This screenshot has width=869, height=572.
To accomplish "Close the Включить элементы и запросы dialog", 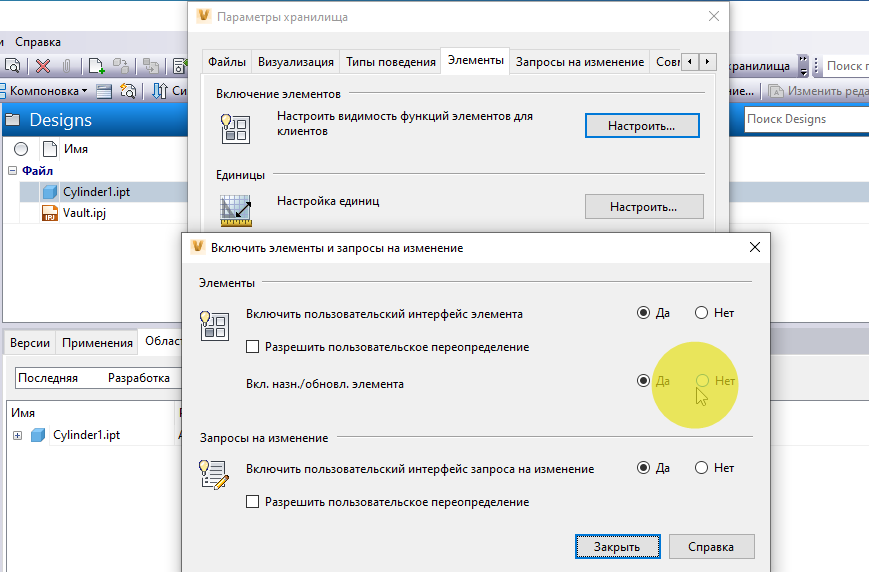I will click(755, 247).
